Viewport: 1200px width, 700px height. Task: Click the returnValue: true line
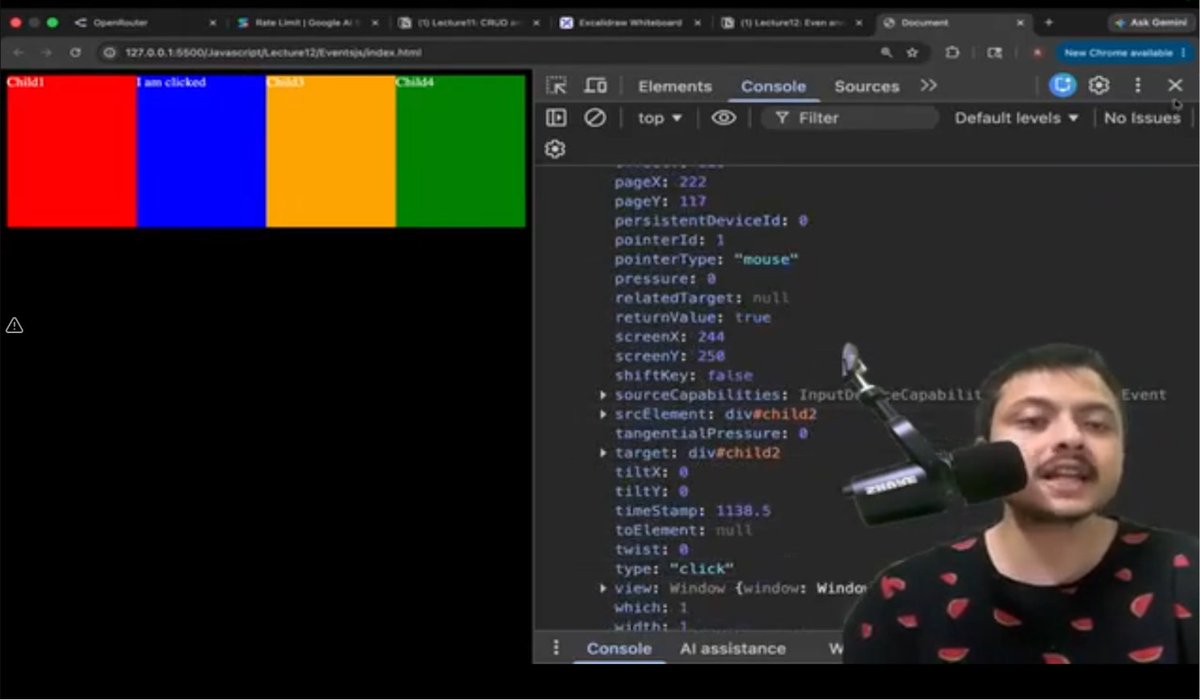click(692, 317)
